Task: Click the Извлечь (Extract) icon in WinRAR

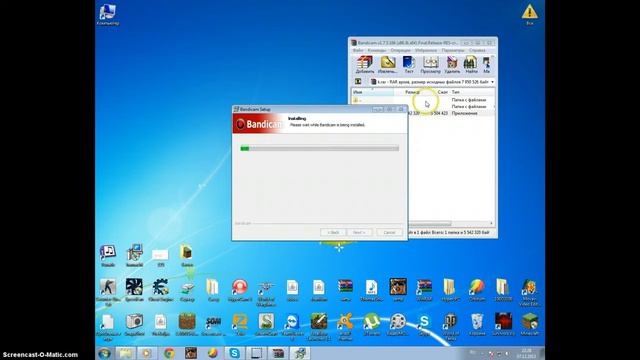Action: coord(387,64)
